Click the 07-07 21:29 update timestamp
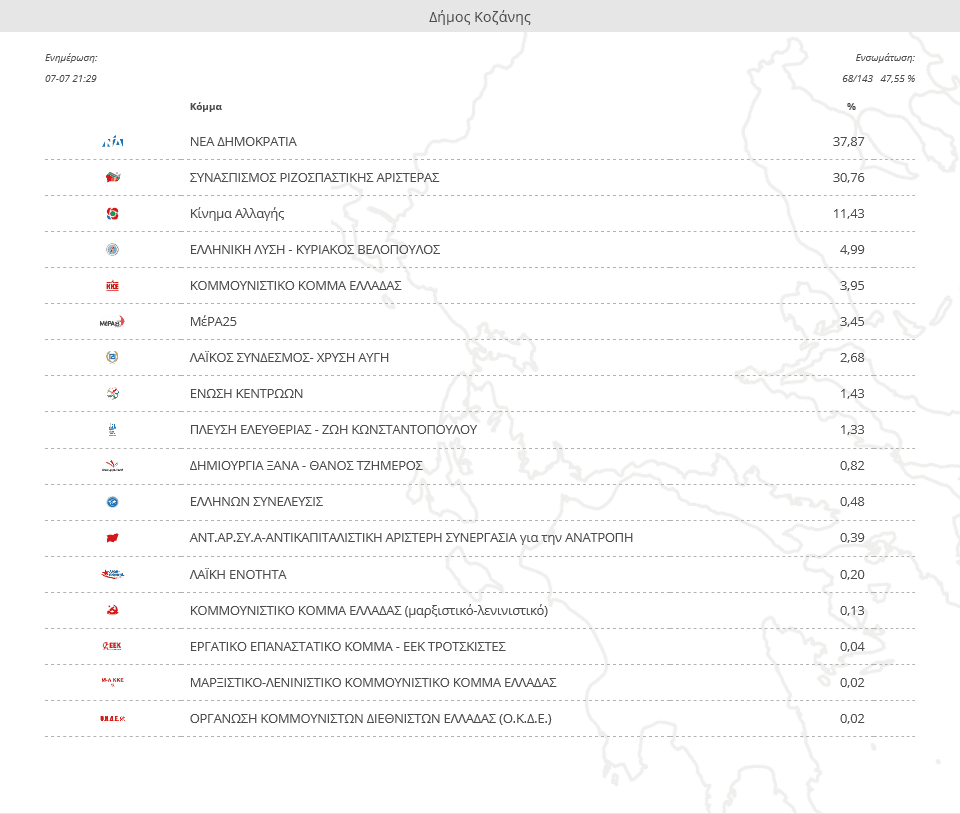The image size is (960, 814). click(71, 78)
